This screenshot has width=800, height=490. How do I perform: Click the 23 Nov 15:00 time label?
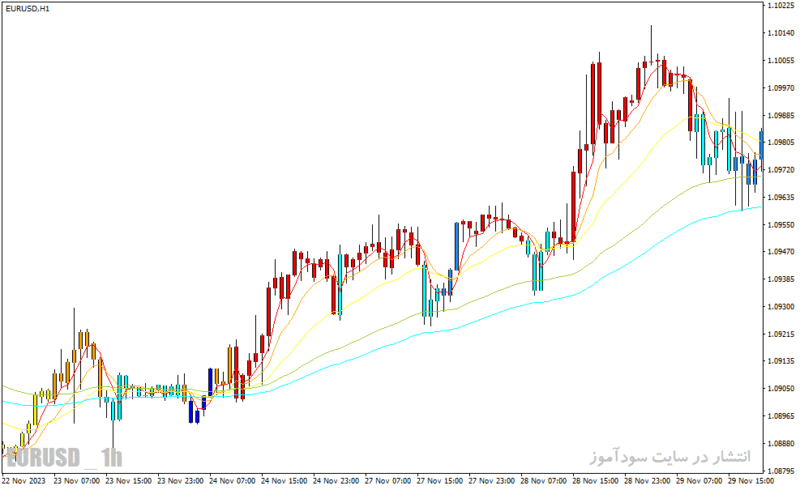129,481
